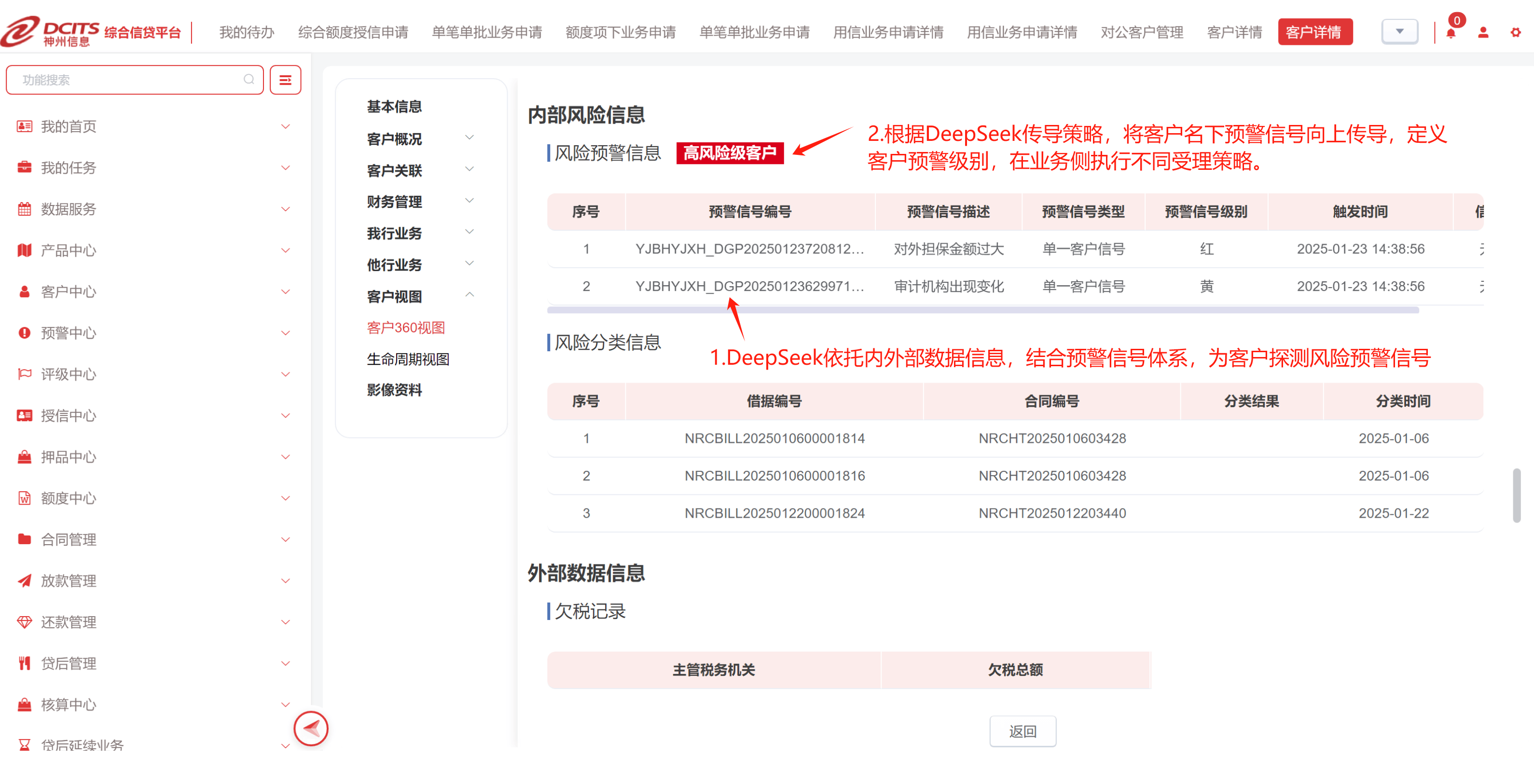The image size is (1534, 784).
Task: Click the sidebar collapse menu icon
Action: click(285, 80)
